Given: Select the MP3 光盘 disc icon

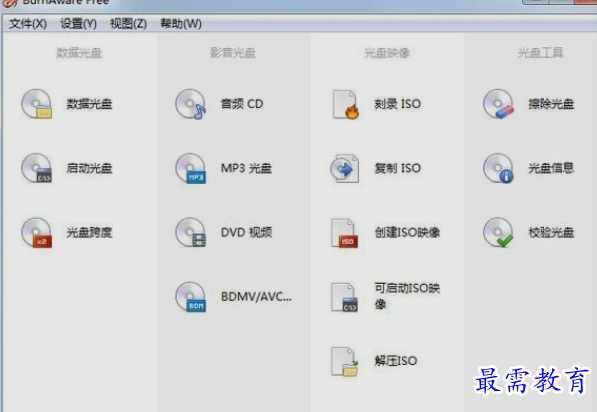Looking at the screenshot, I should pos(190,168).
